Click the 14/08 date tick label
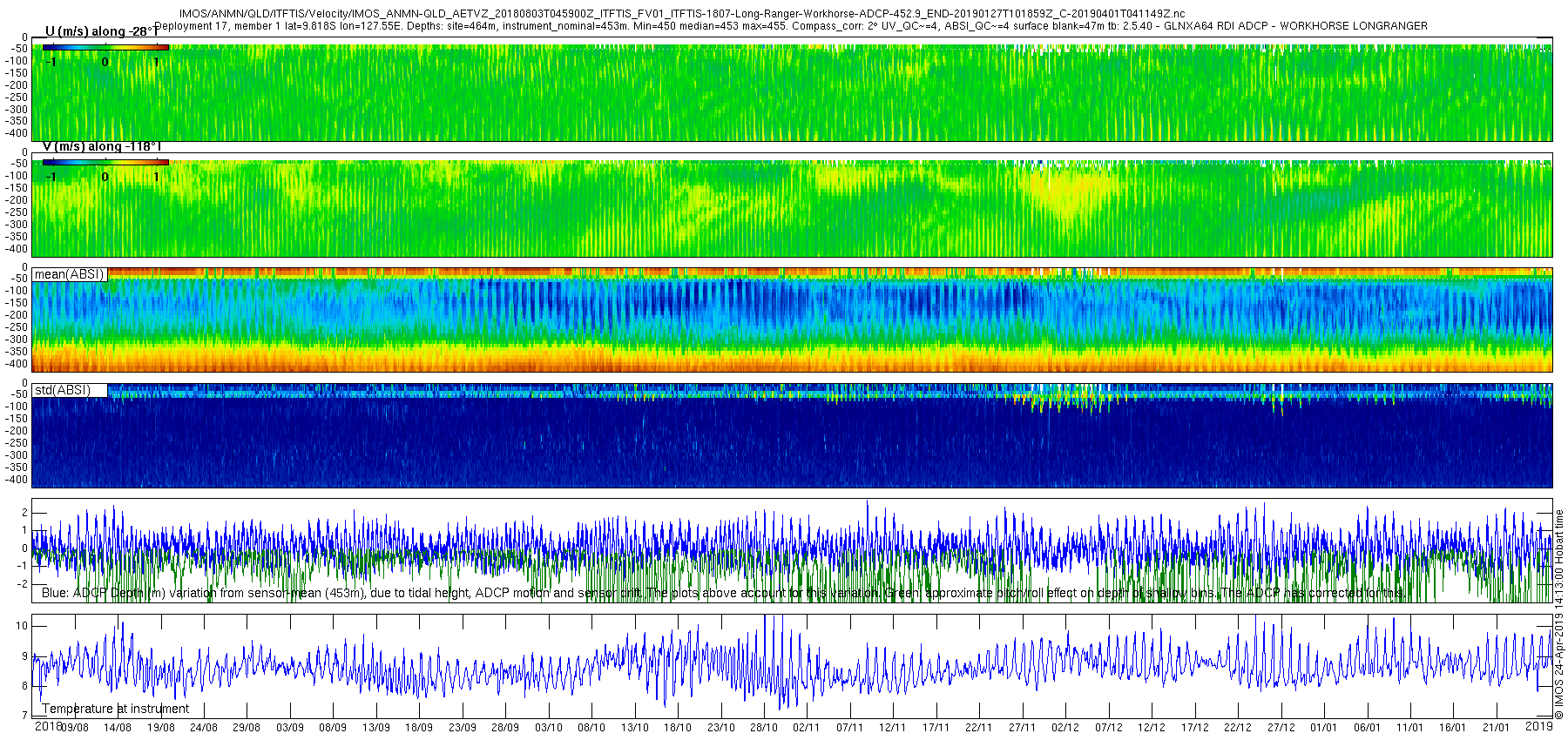The width and height of the screenshot is (1568, 740). click(118, 728)
